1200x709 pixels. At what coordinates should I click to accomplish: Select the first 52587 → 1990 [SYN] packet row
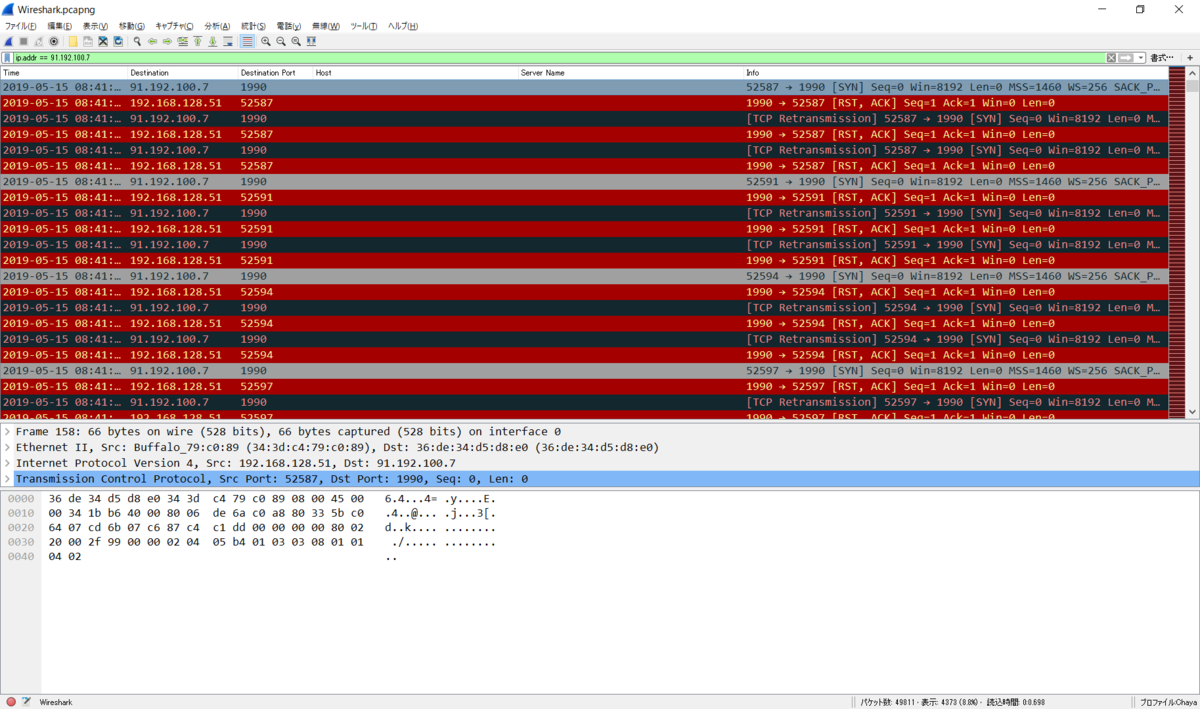583,87
